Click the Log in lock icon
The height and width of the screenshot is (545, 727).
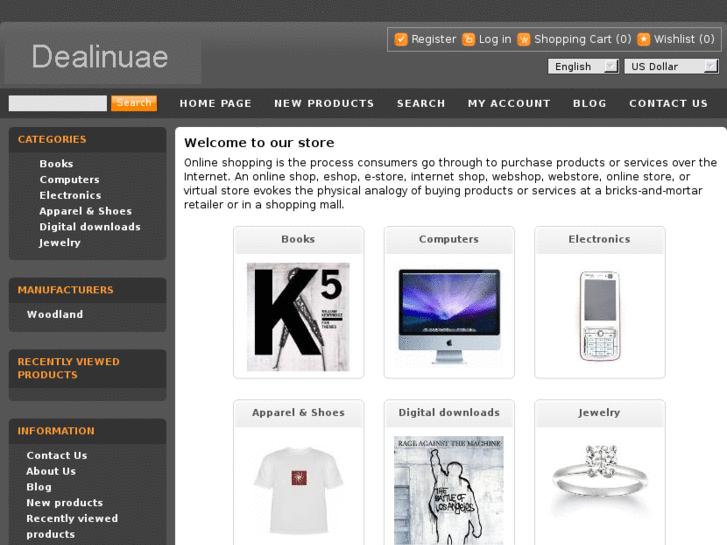click(468, 39)
